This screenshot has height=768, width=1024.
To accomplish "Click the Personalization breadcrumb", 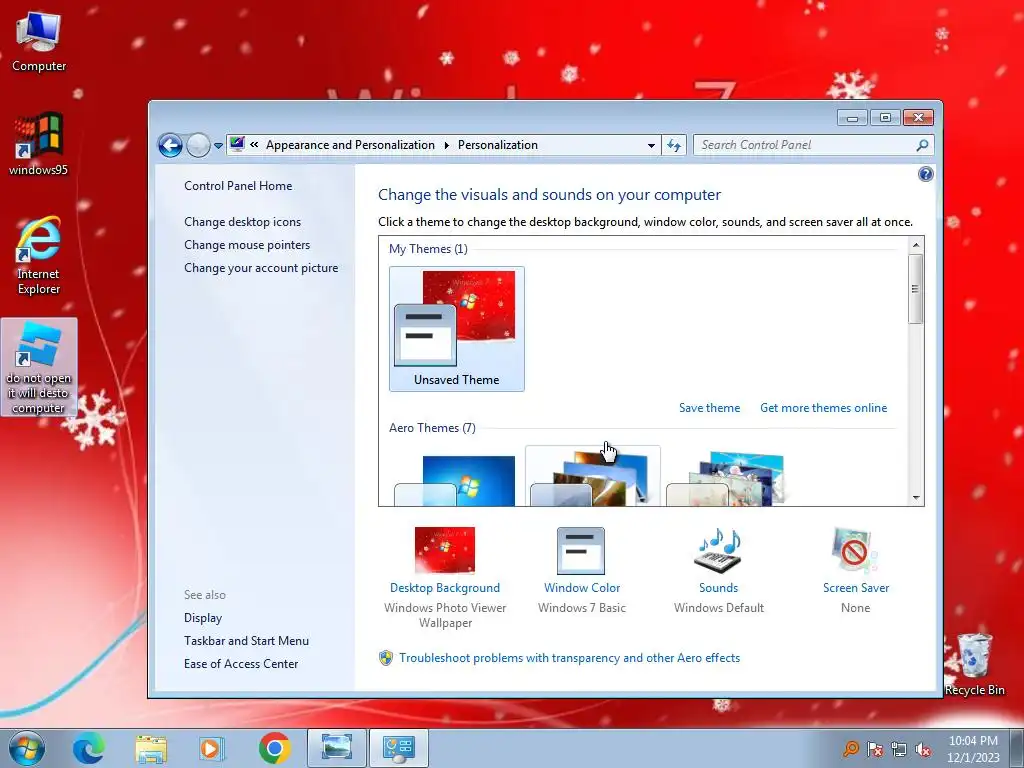I will tap(498, 145).
